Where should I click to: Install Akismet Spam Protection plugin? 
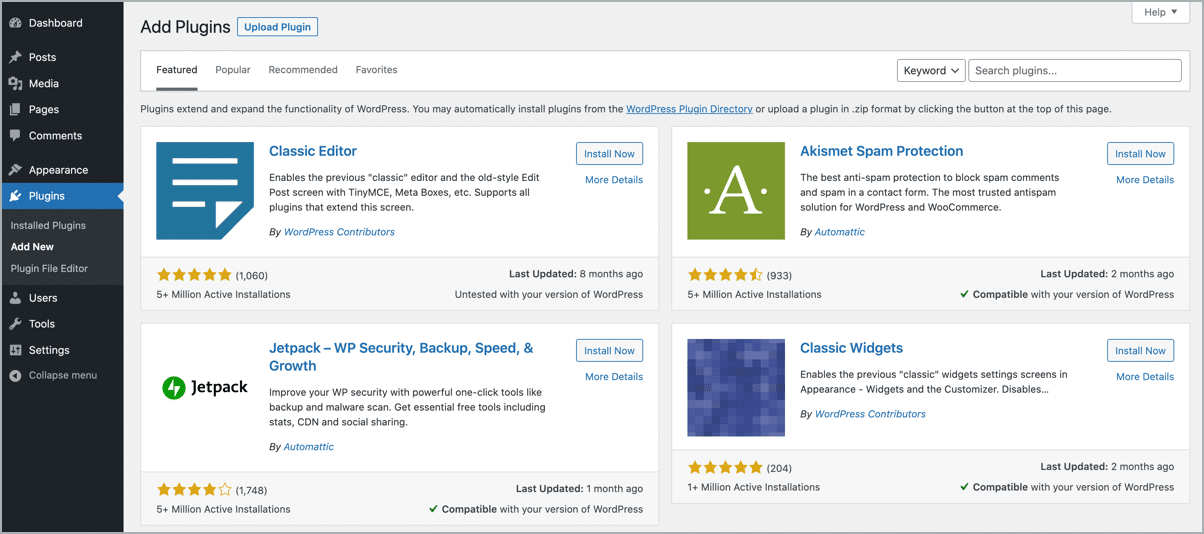coord(1140,154)
